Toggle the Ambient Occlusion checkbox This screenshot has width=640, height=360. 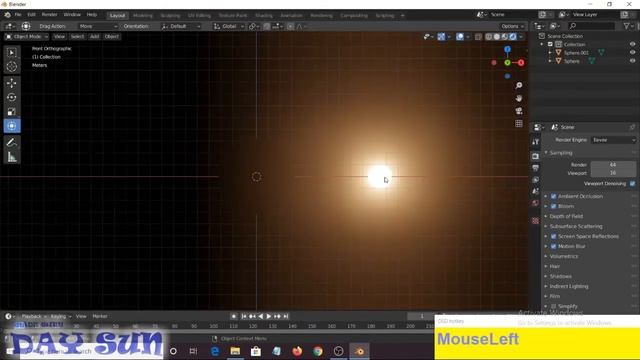pos(554,196)
